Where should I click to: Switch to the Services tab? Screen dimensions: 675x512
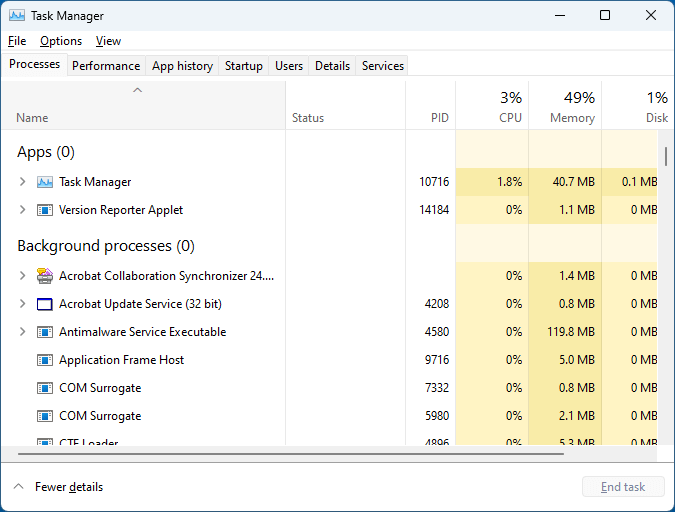tap(383, 66)
